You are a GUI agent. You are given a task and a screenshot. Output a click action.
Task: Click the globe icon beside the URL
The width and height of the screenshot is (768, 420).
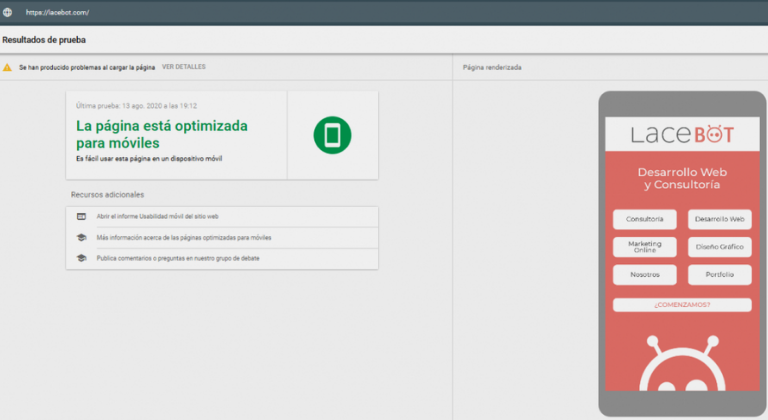[x=7, y=12]
